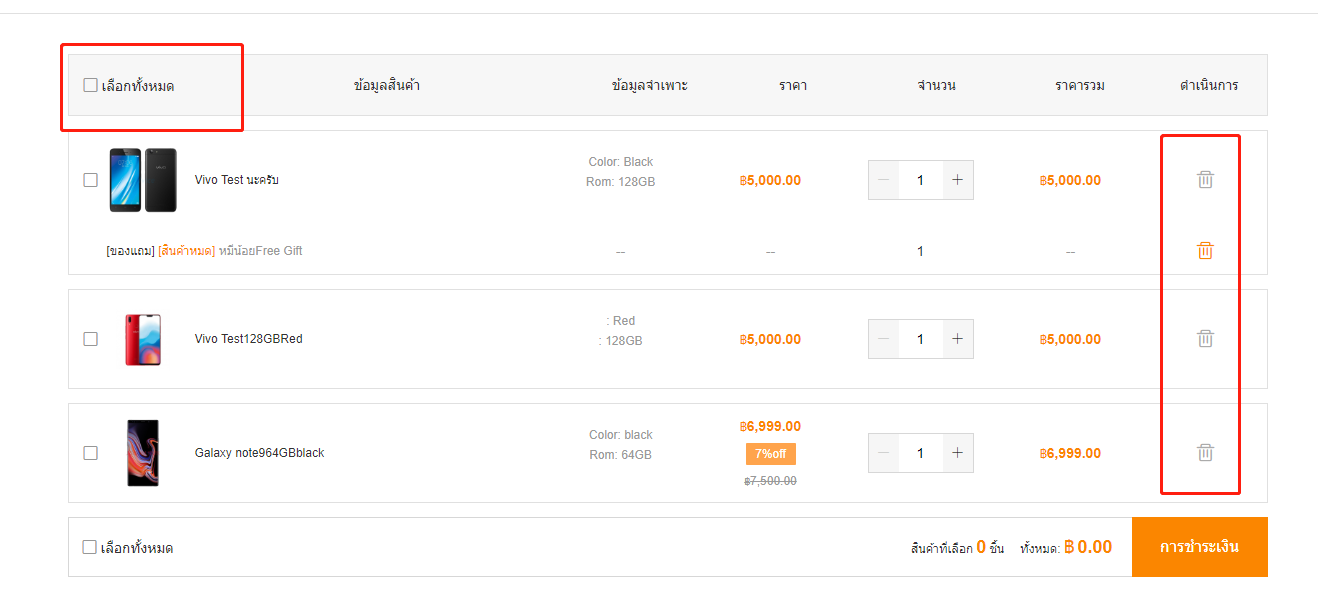Increase quantity of Vivo Test นะครับ

[957, 180]
